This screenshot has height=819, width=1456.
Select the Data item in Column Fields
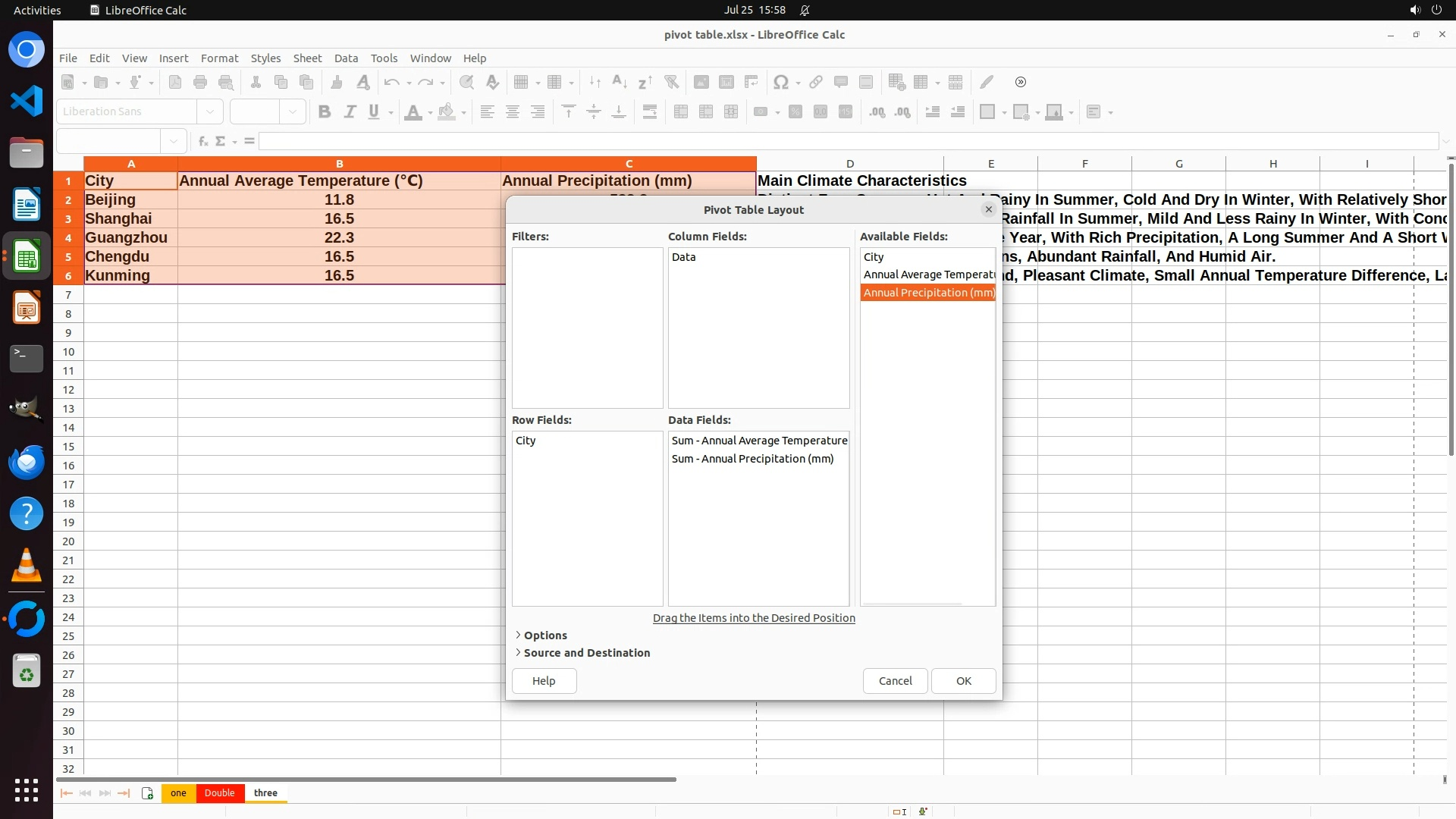[683, 257]
